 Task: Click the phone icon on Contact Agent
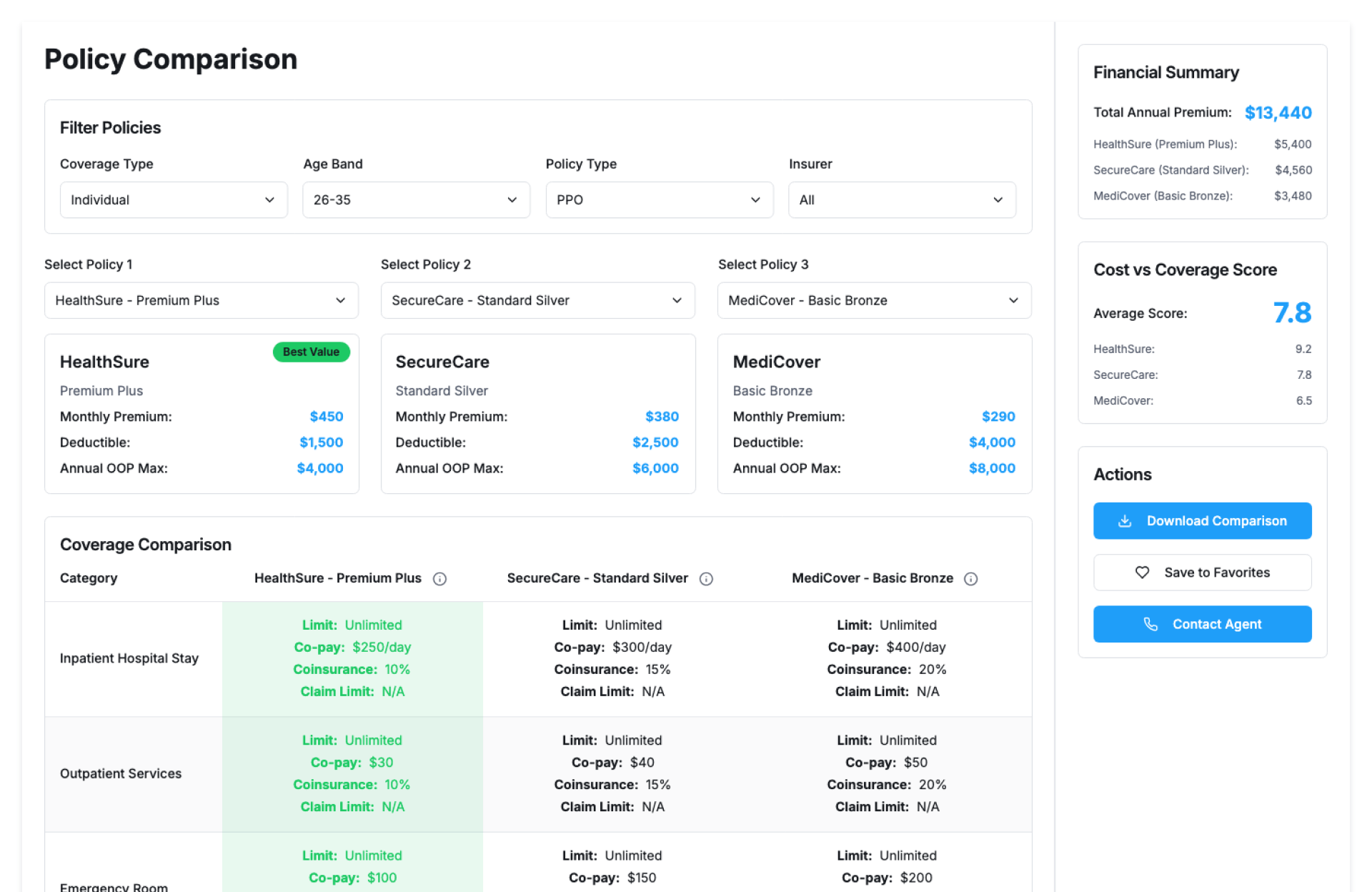coord(1150,624)
